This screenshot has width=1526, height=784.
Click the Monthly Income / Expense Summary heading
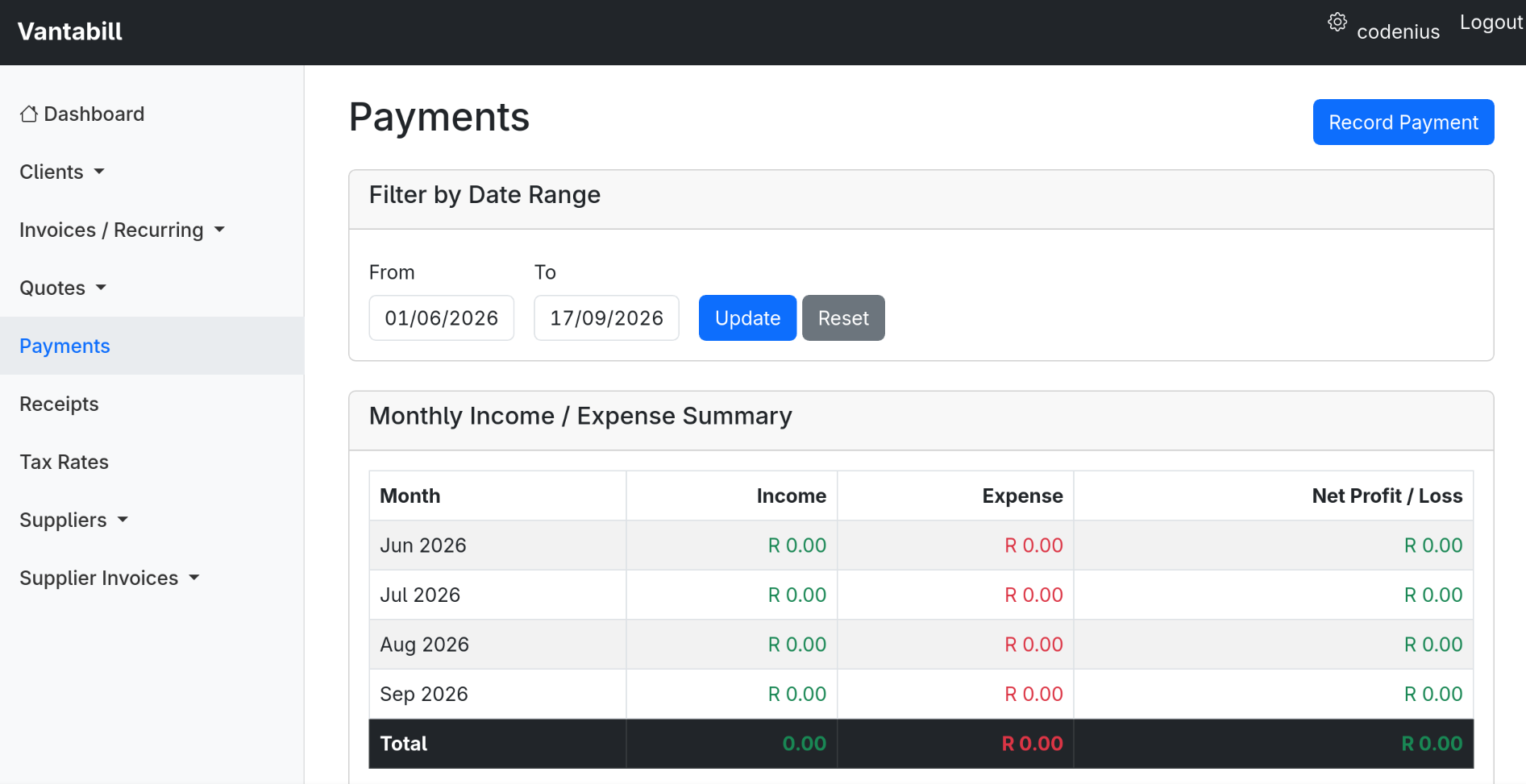[580, 416]
